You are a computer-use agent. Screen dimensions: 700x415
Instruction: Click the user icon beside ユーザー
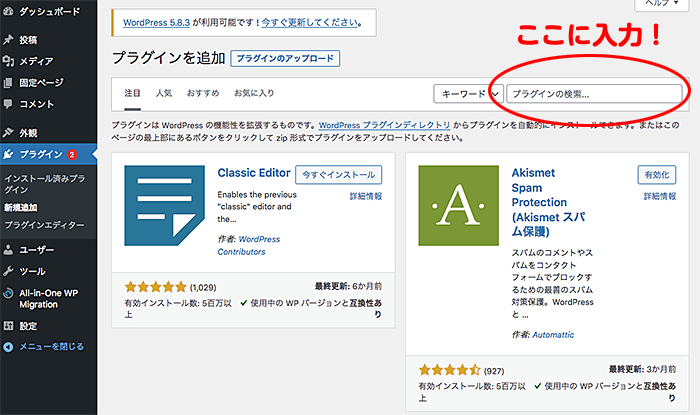(x=8, y=249)
